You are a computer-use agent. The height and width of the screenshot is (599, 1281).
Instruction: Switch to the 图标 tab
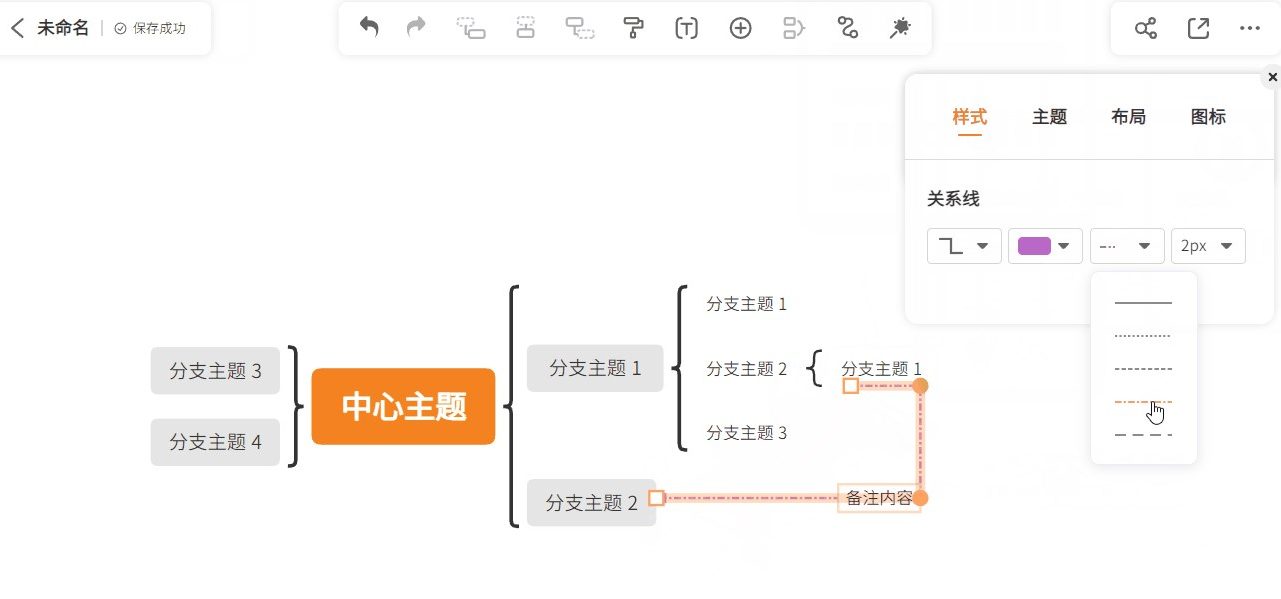tap(1208, 117)
